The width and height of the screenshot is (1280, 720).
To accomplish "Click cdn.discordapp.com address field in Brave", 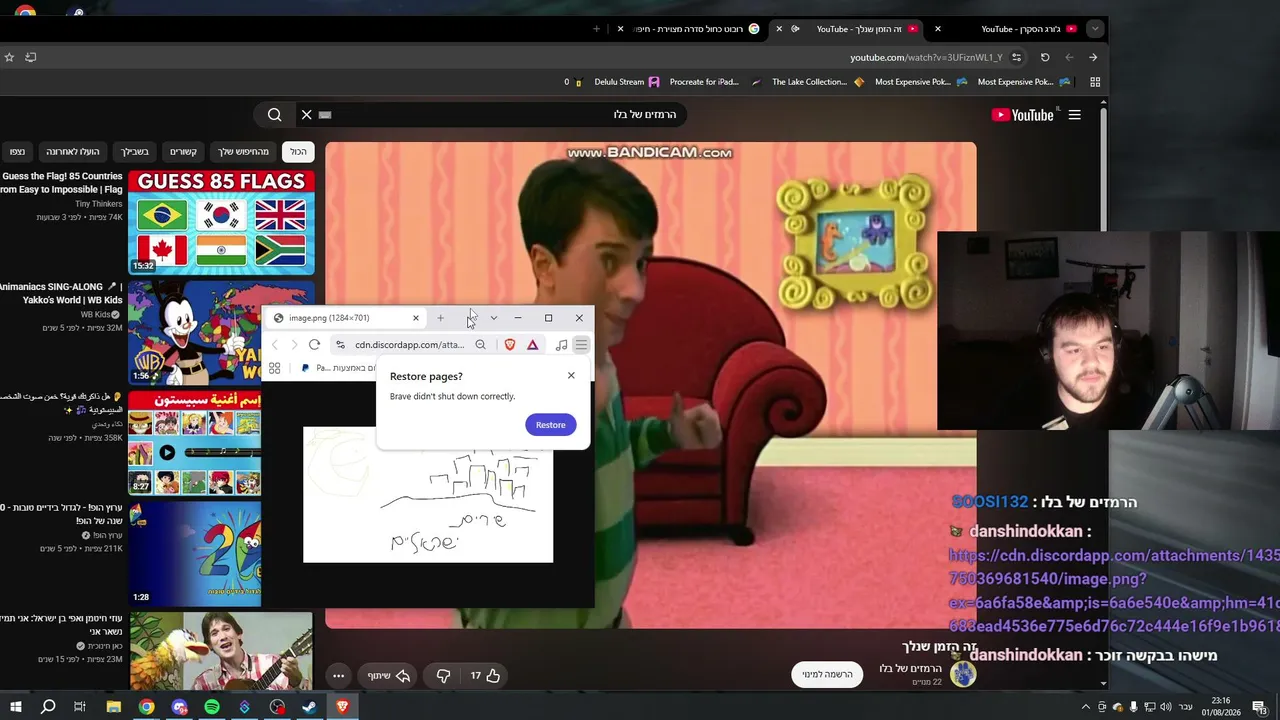I will (409, 345).
